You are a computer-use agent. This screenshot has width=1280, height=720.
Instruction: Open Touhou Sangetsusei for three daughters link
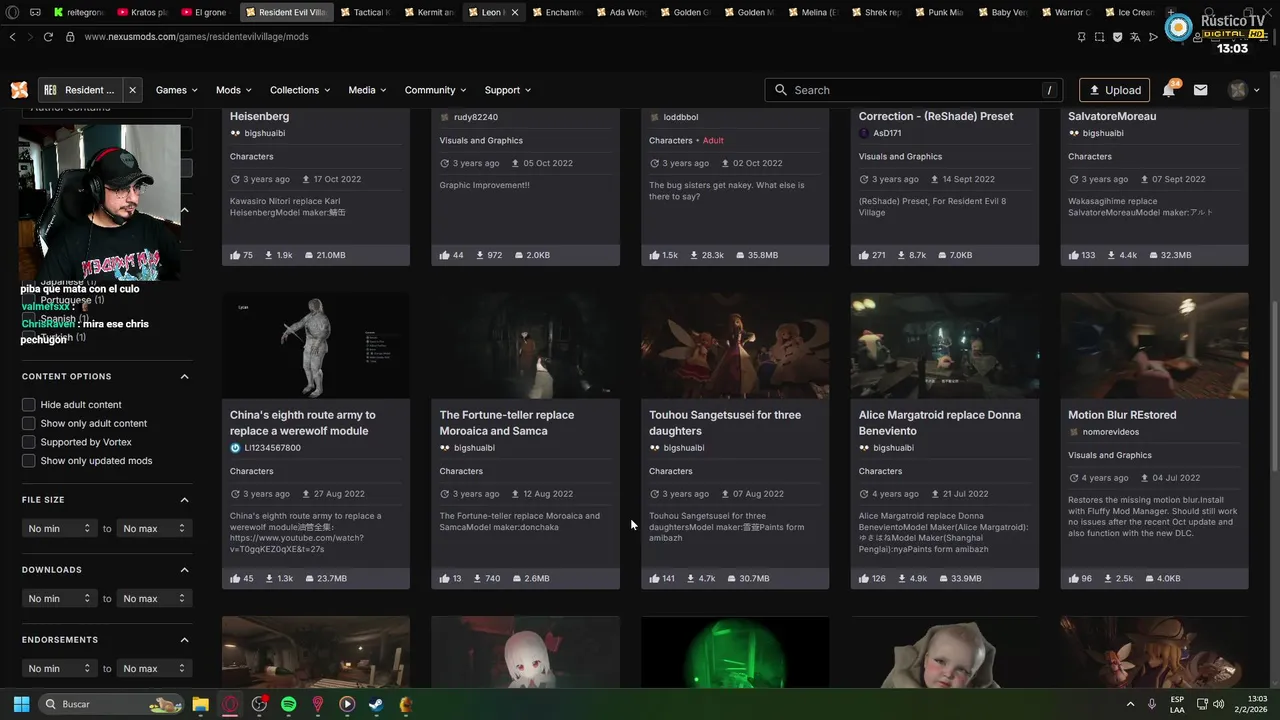[725, 423]
